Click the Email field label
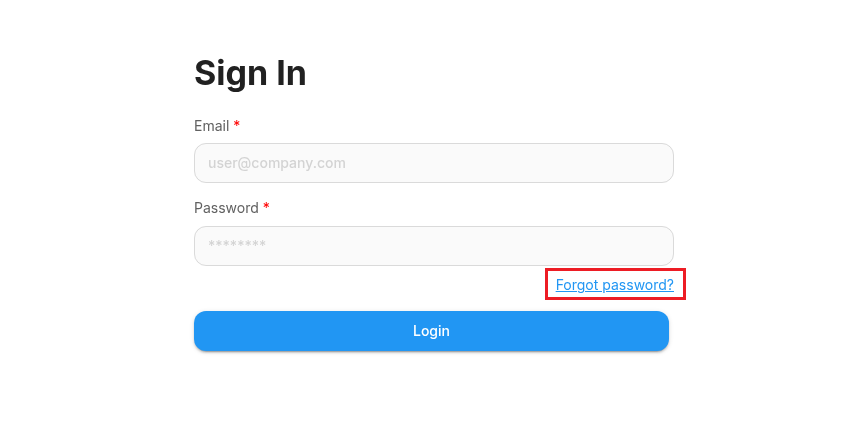The height and width of the screenshot is (429, 842). (x=211, y=126)
